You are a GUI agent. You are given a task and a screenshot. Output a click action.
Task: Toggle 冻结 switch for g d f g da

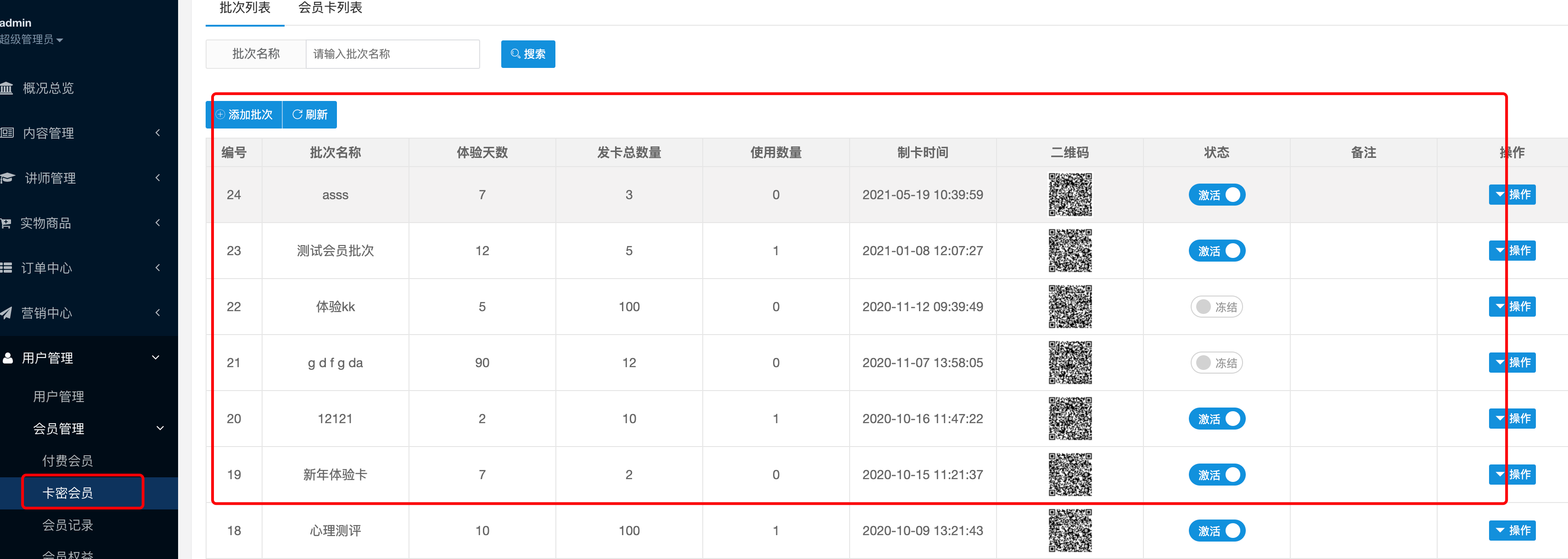tap(1217, 363)
